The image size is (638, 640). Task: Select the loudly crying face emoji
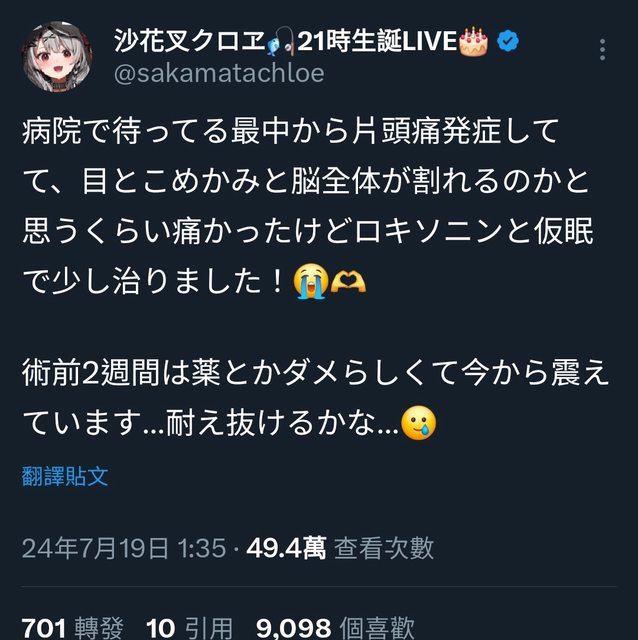coord(311,281)
